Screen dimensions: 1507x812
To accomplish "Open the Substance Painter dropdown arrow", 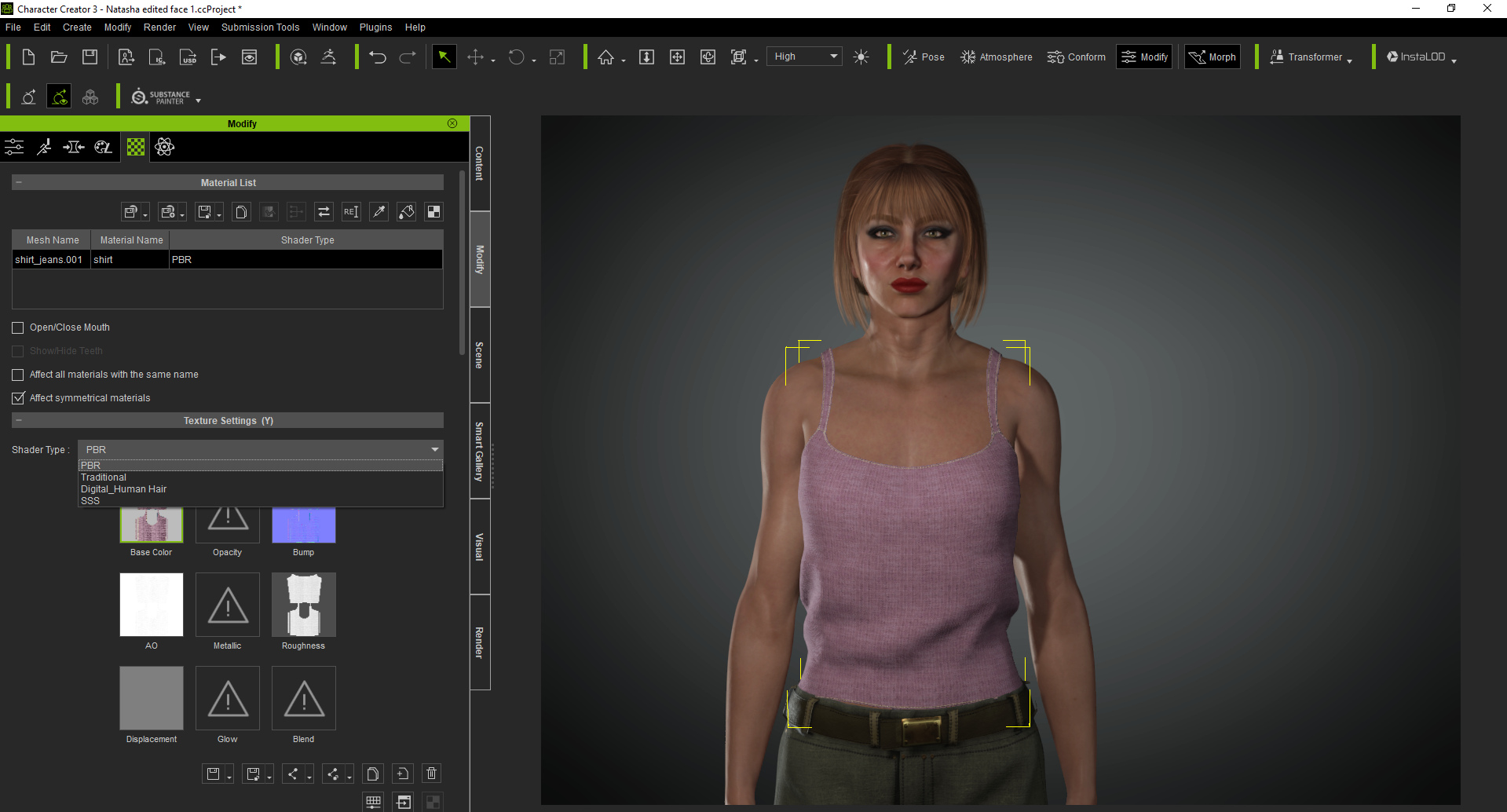I will (198, 101).
